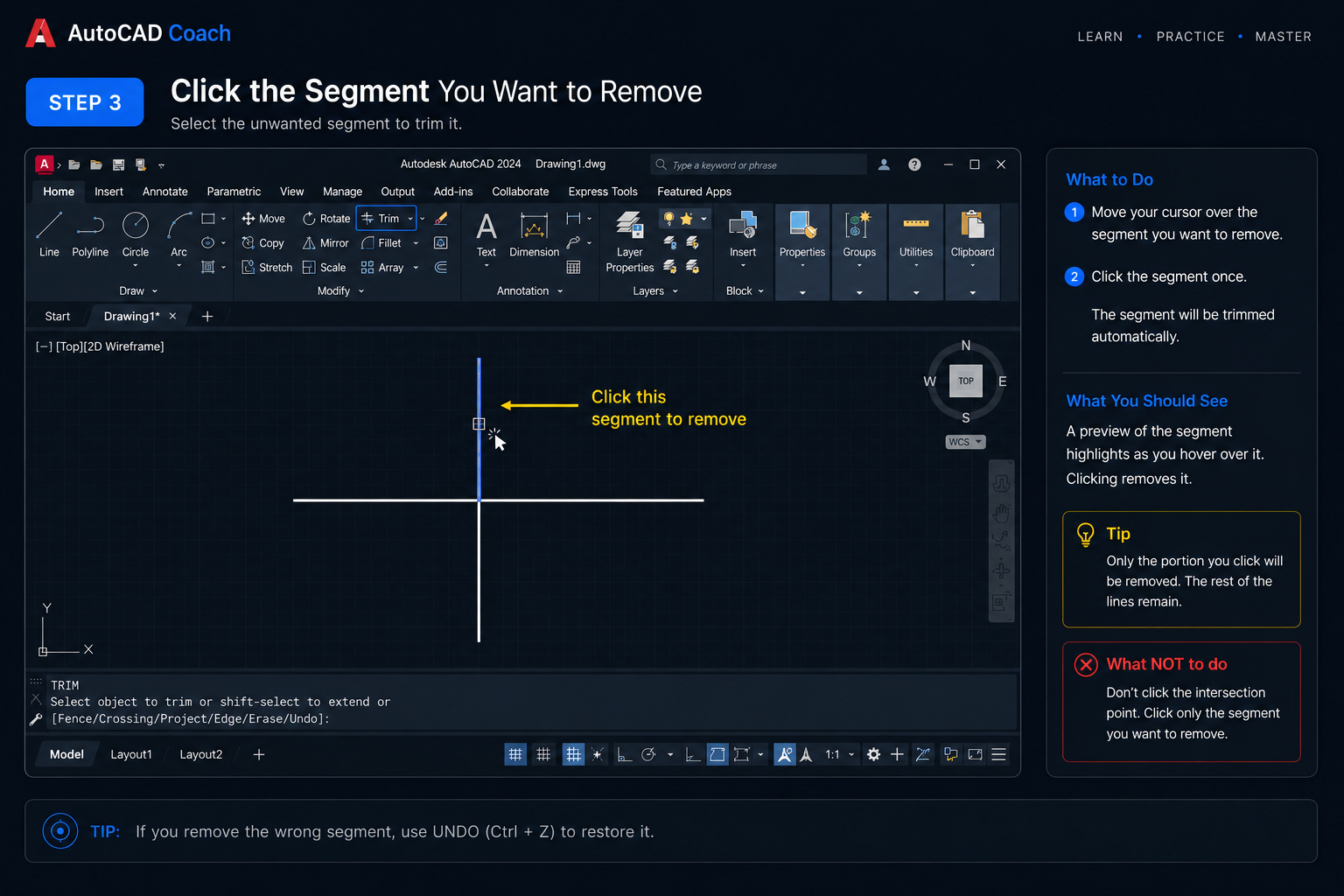Open Layer Properties manager
This screenshot has height=896, width=1344.
(x=630, y=241)
